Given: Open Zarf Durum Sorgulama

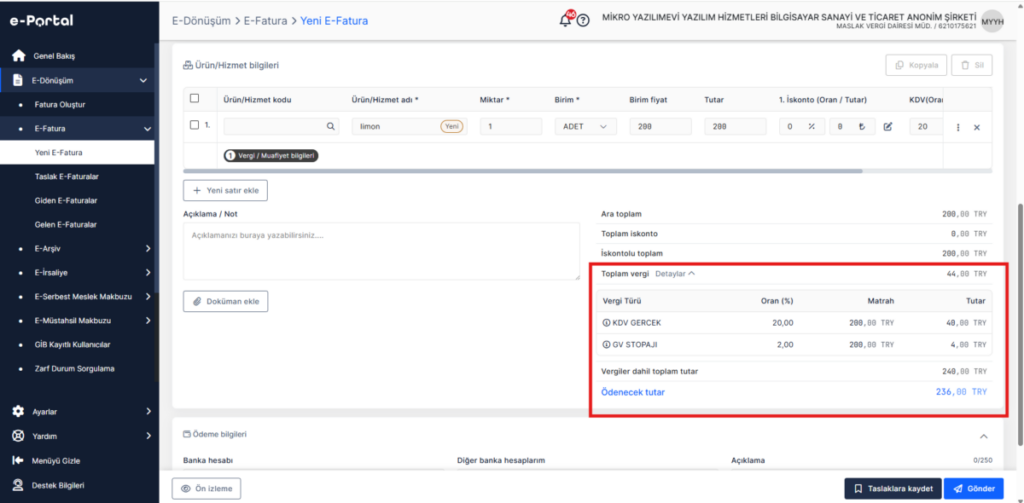Looking at the screenshot, I should [x=74, y=368].
